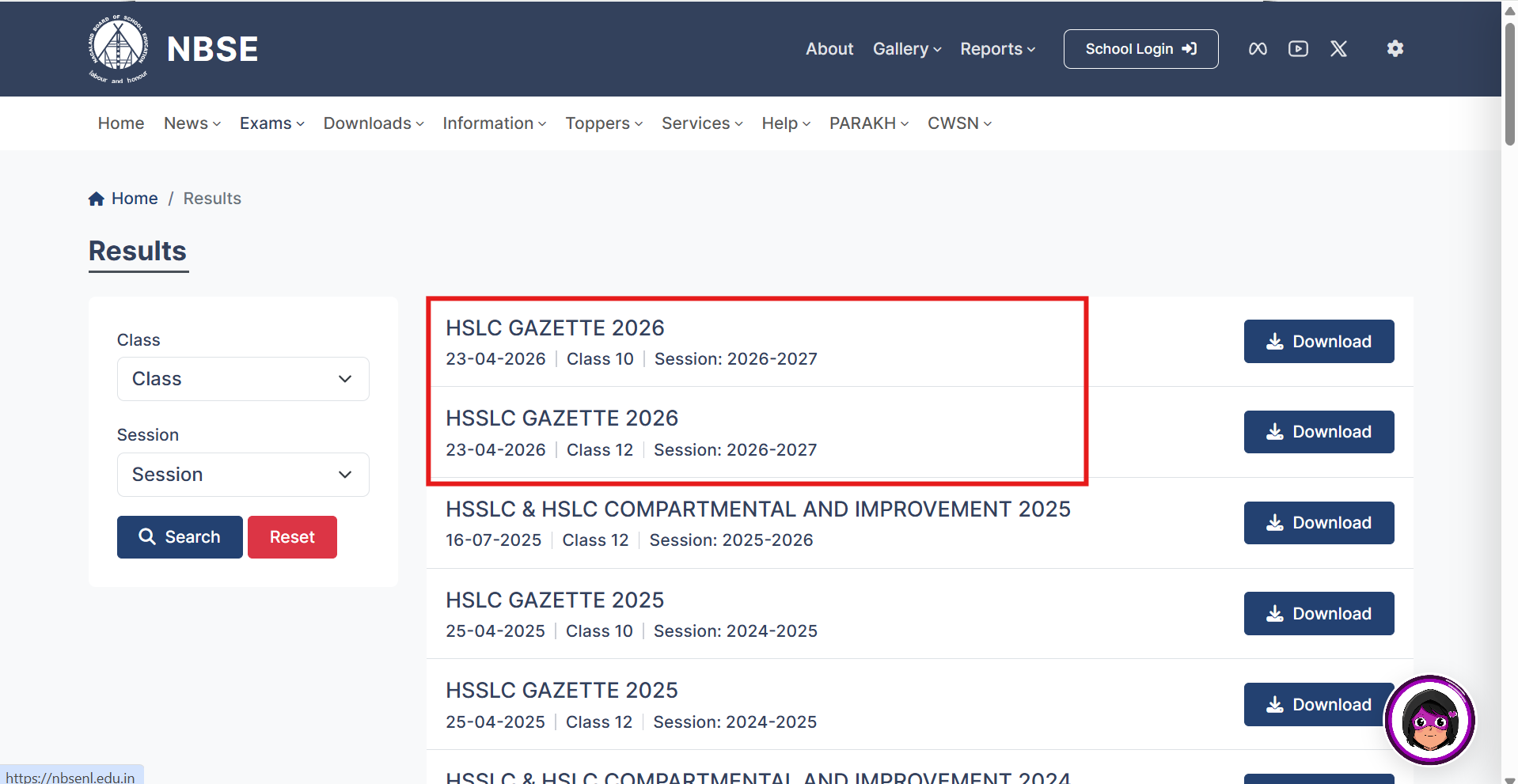The width and height of the screenshot is (1518, 784).
Task: Expand the Session dropdown filter
Action: tap(243, 475)
